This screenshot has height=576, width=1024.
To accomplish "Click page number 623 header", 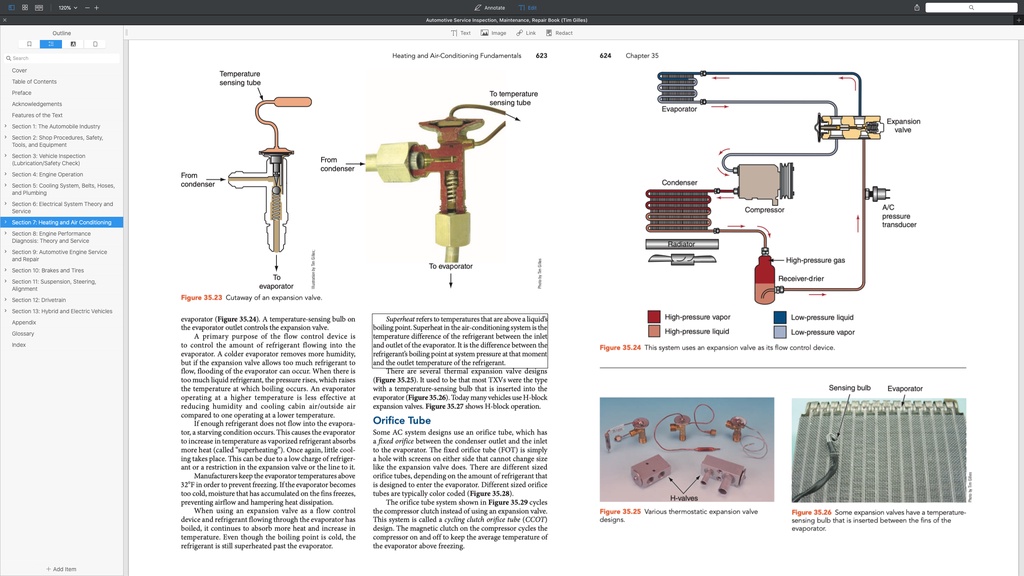I will [x=541, y=56].
